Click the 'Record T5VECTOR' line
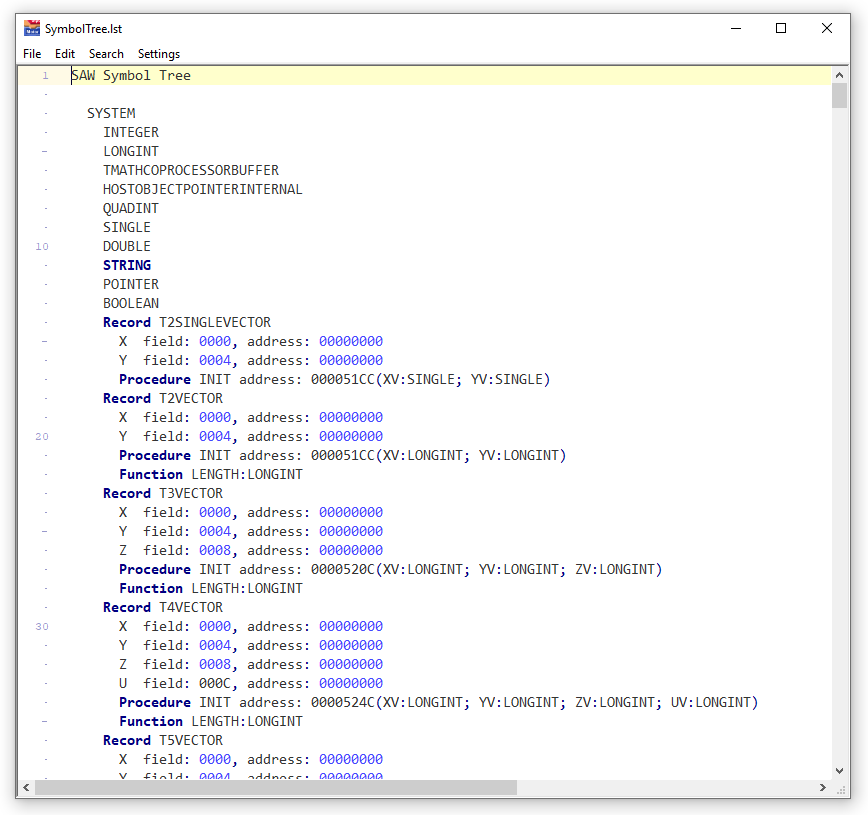 [x=163, y=740]
